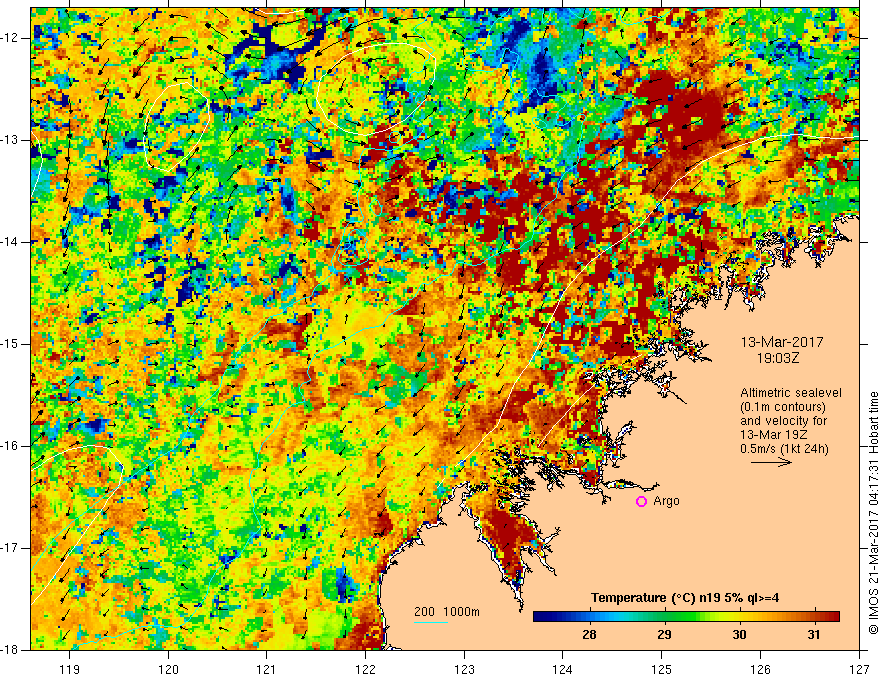
Task: Click the dark blue end of temperature colorbar
Action: 542,616
